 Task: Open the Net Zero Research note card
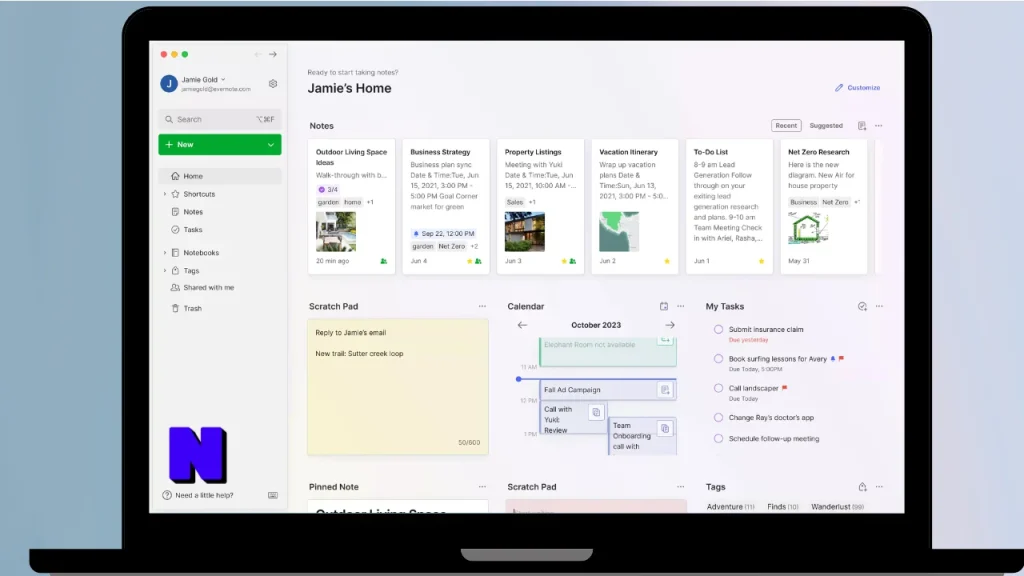coord(824,206)
